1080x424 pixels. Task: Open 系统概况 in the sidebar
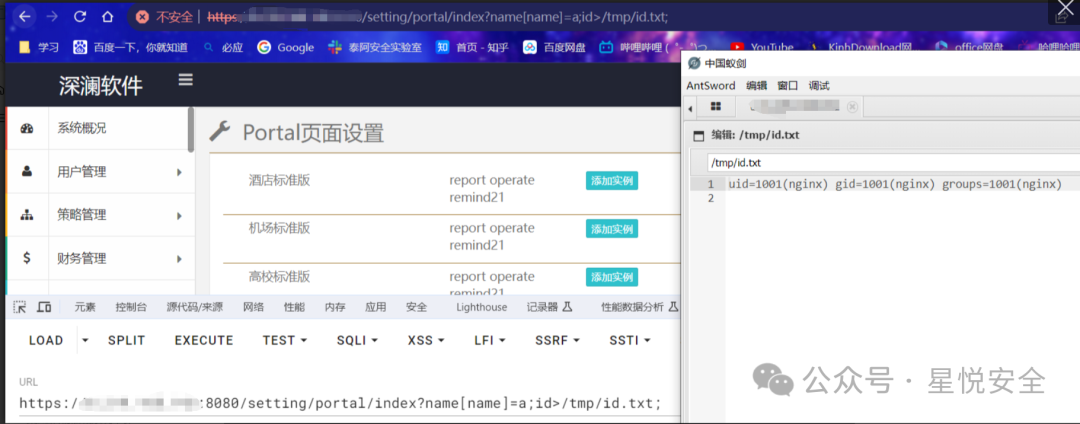tap(82, 128)
